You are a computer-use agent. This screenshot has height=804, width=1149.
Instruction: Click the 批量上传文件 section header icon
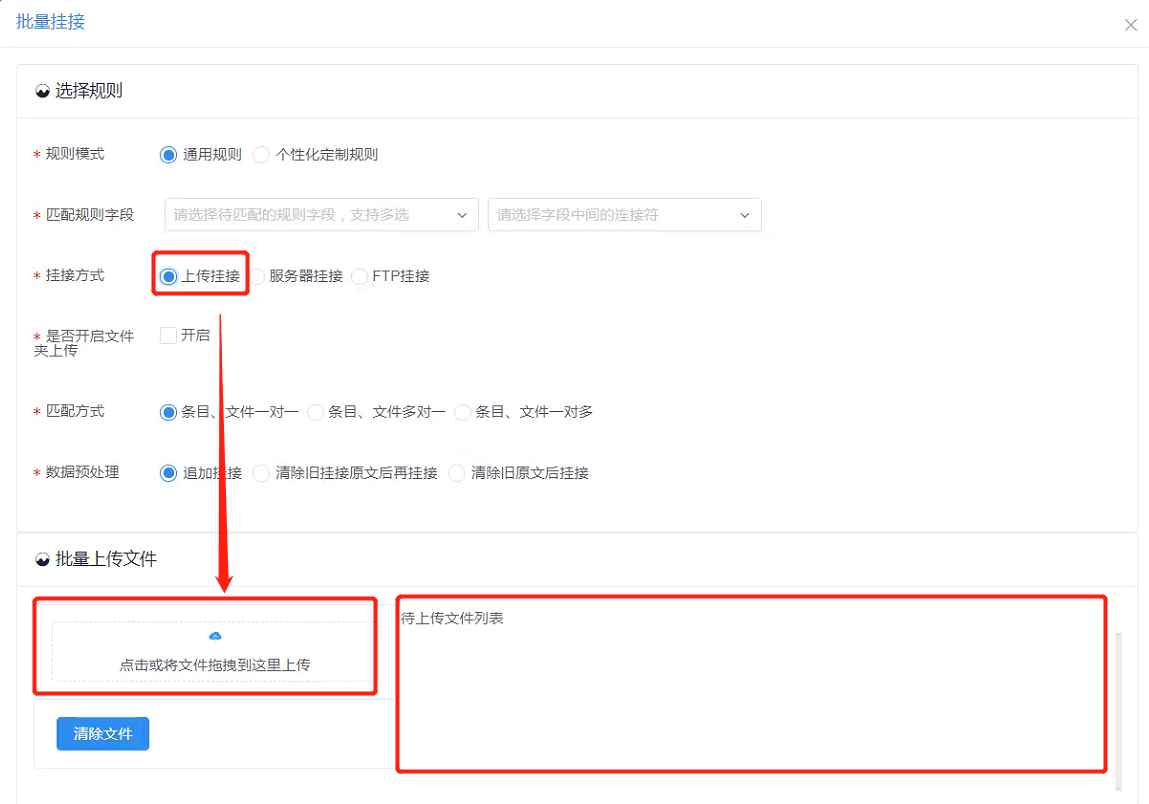[x=43, y=560]
